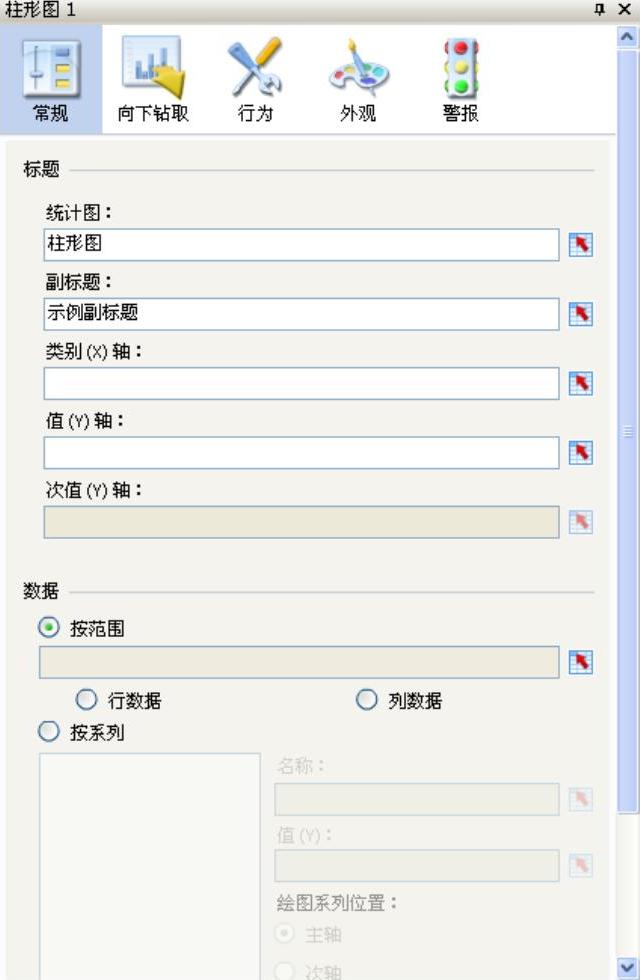The width and height of the screenshot is (640, 980).
Task: Select the 外观 appearance palette icon
Action: (x=358, y=81)
